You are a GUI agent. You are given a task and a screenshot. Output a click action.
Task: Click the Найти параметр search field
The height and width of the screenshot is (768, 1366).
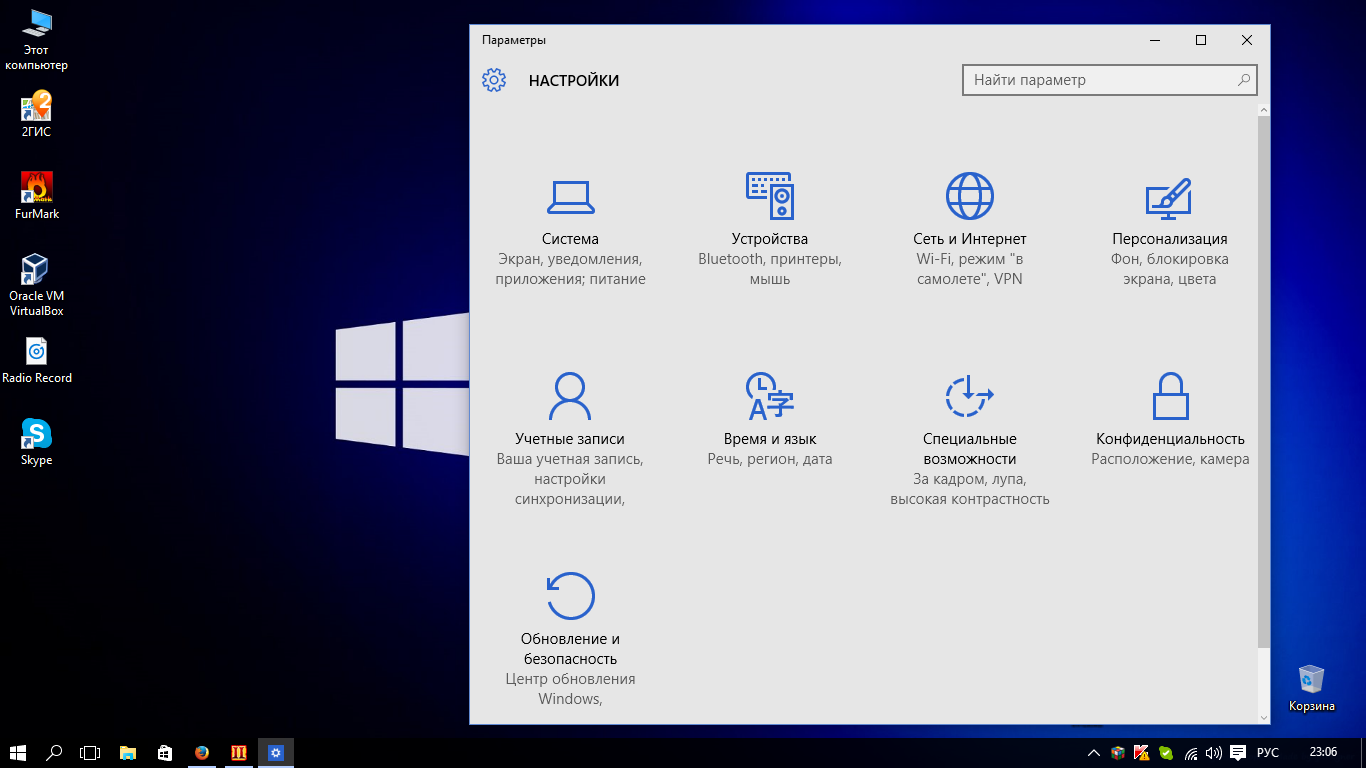click(x=1100, y=80)
